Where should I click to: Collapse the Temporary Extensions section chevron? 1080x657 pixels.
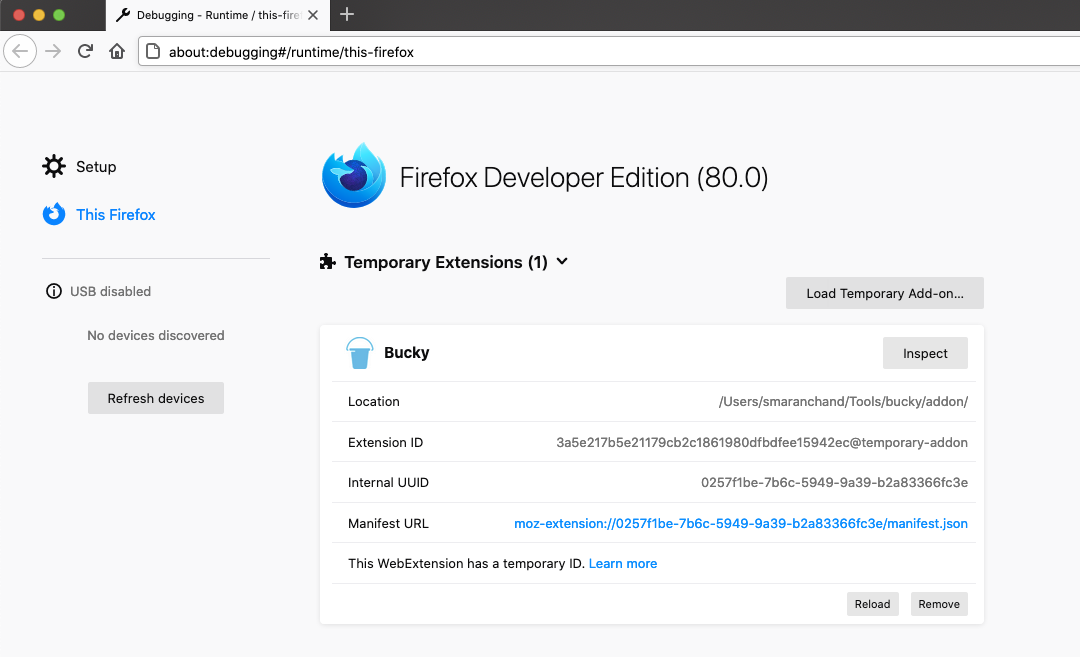(x=562, y=262)
